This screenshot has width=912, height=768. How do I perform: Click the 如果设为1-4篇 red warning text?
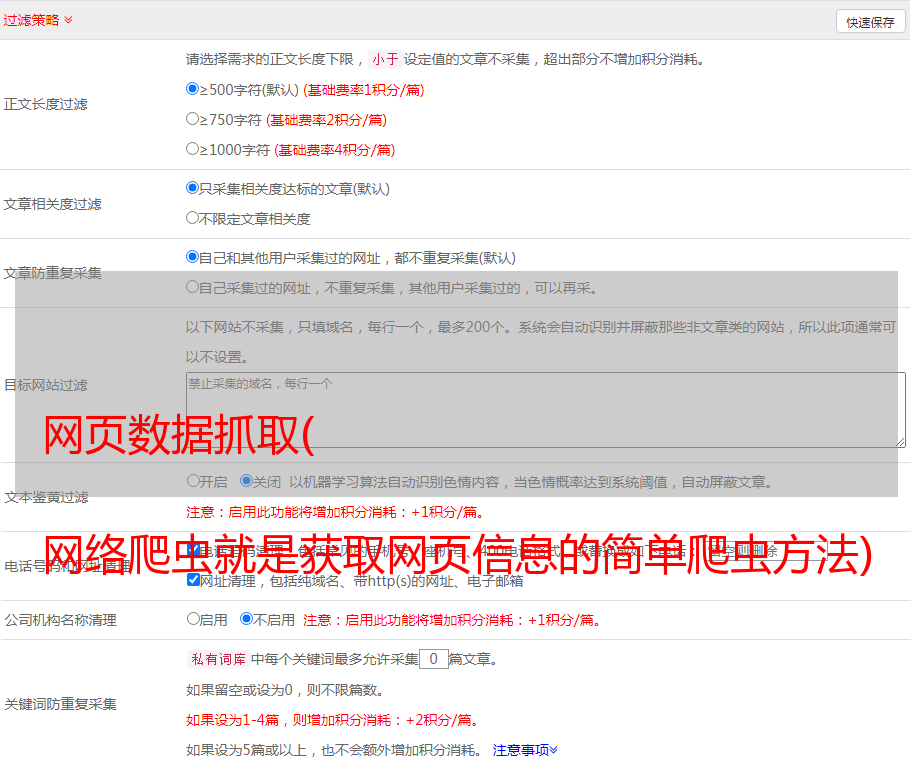333,720
